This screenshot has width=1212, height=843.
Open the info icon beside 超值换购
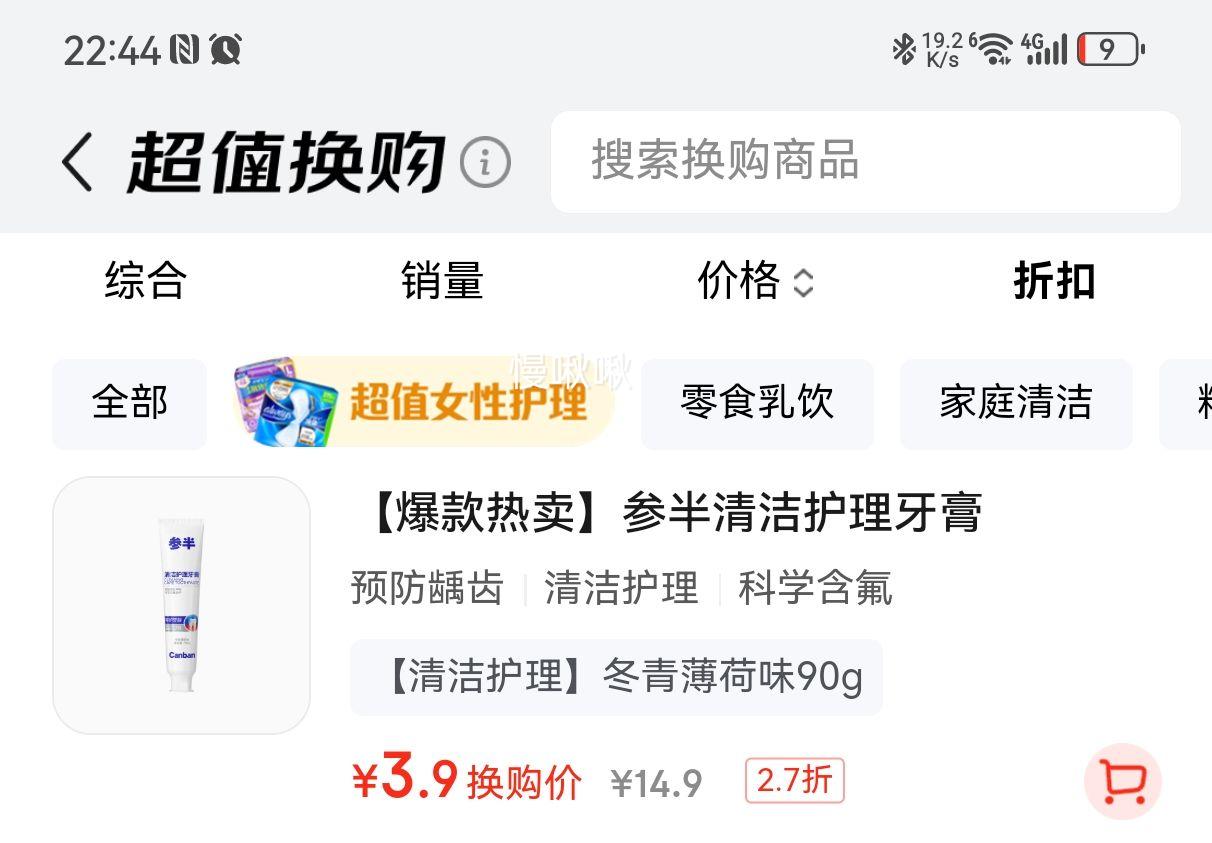(x=485, y=162)
